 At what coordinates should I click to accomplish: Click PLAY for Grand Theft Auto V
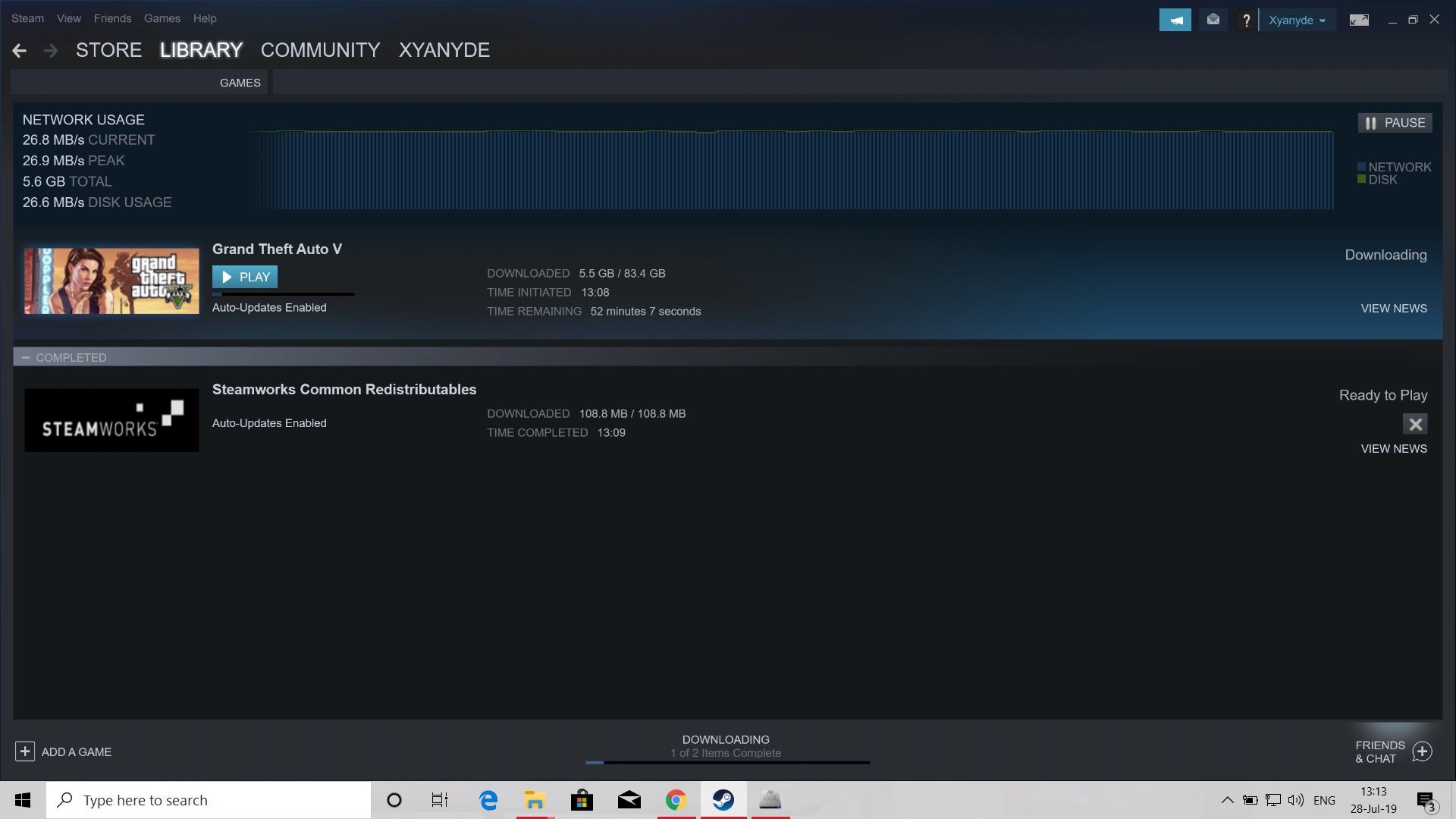[245, 277]
